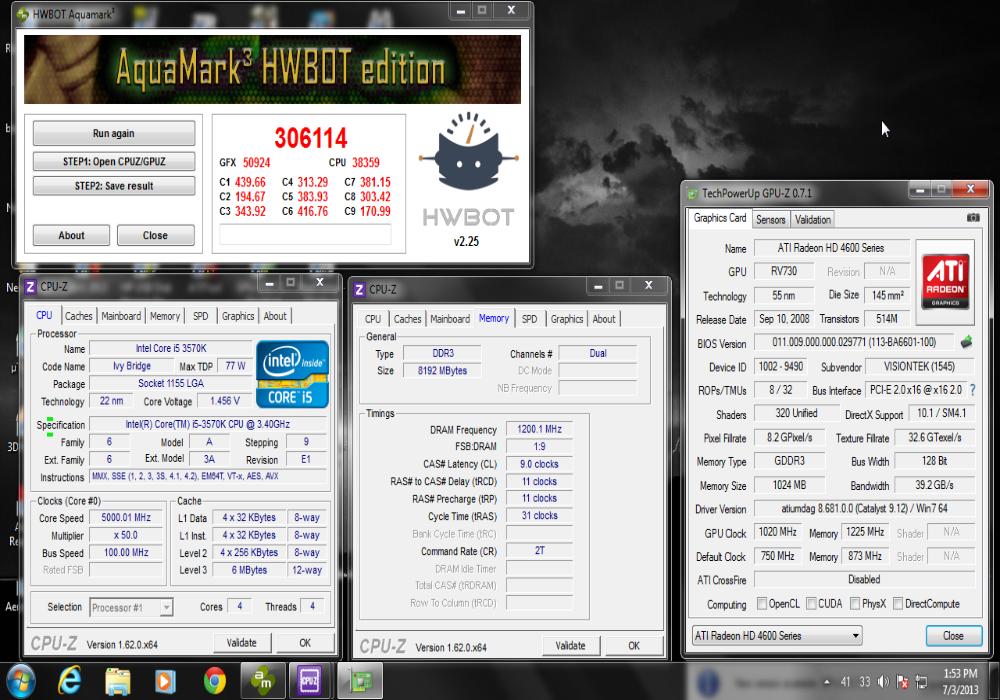Select CPU tab in the Memory CPU-Z window
The image size is (1000, 700).
pos(373,319)
